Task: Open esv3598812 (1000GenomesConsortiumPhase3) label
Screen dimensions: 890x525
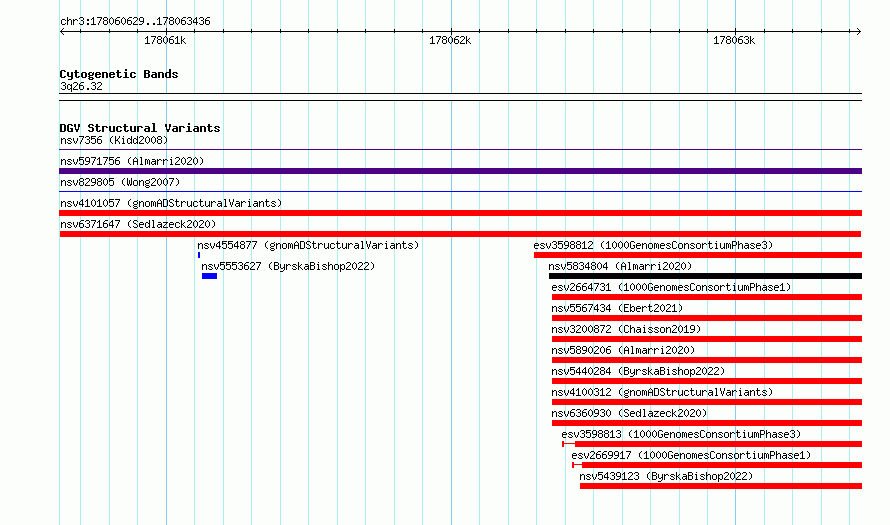Action: pyautogui.click(x=653, y=245)
